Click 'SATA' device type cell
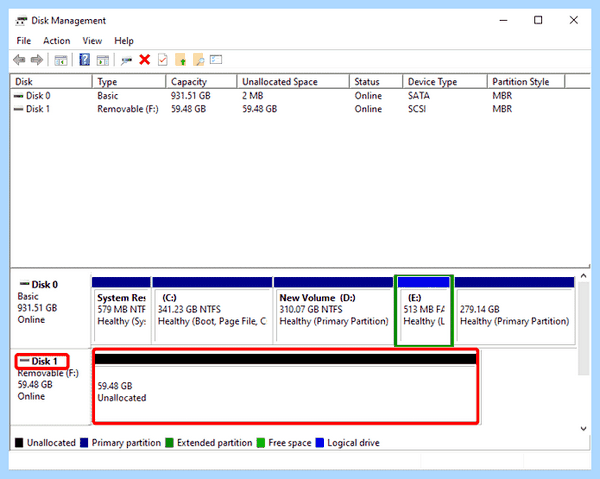 click(x=419, y=96)
